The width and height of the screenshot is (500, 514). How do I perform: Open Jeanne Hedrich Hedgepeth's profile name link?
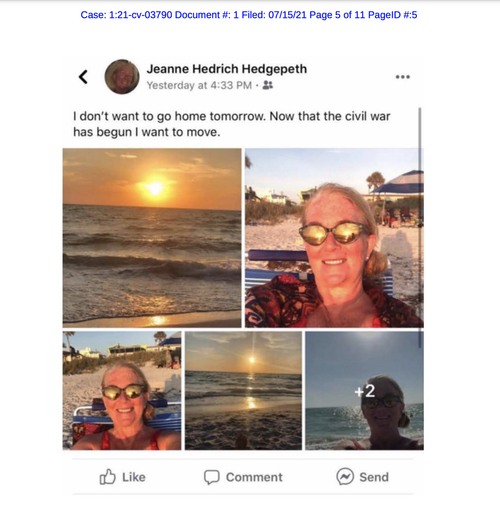point(227,69)
